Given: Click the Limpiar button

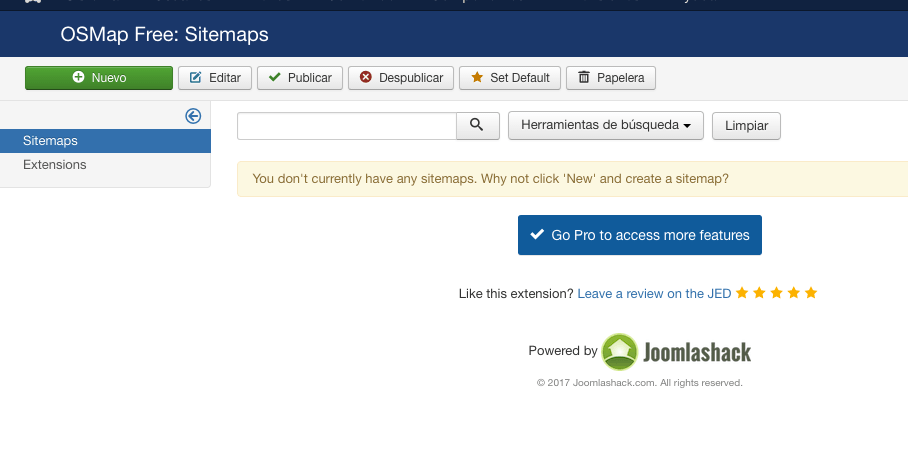Looking at the screenshot, I should [746, 126].
